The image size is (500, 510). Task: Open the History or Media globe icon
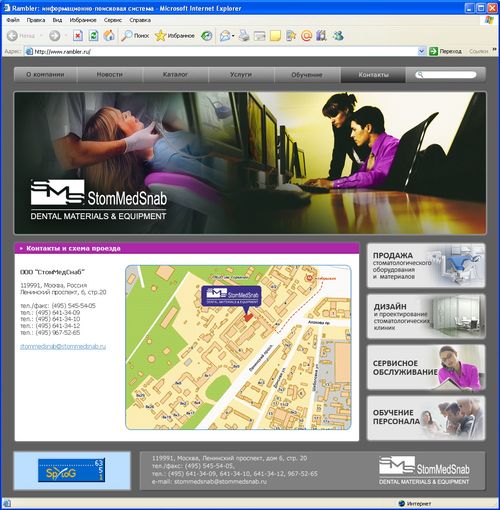tap(207, 35)
